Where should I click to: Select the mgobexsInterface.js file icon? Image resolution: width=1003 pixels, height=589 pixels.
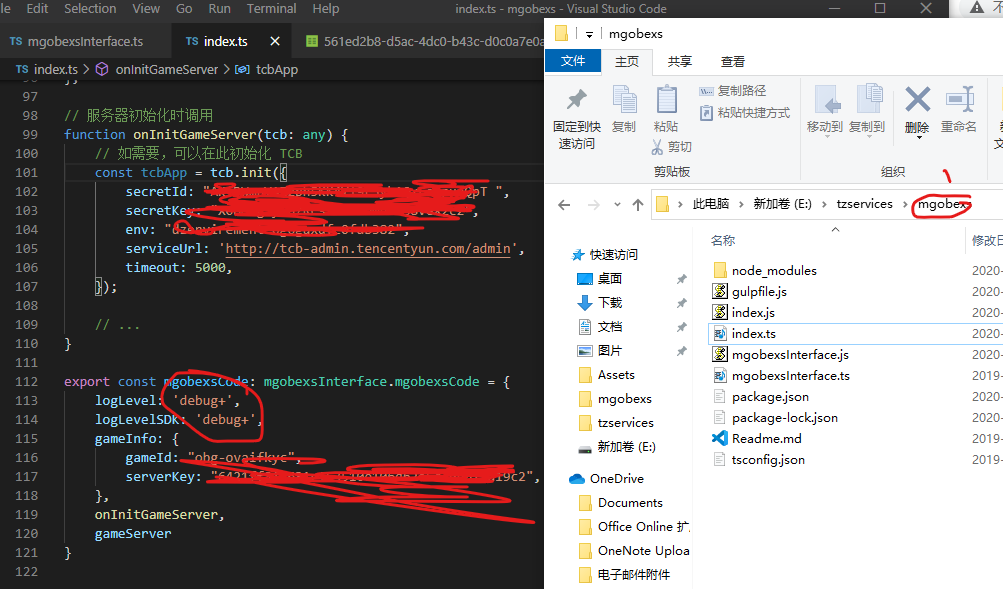coord(720,355)
